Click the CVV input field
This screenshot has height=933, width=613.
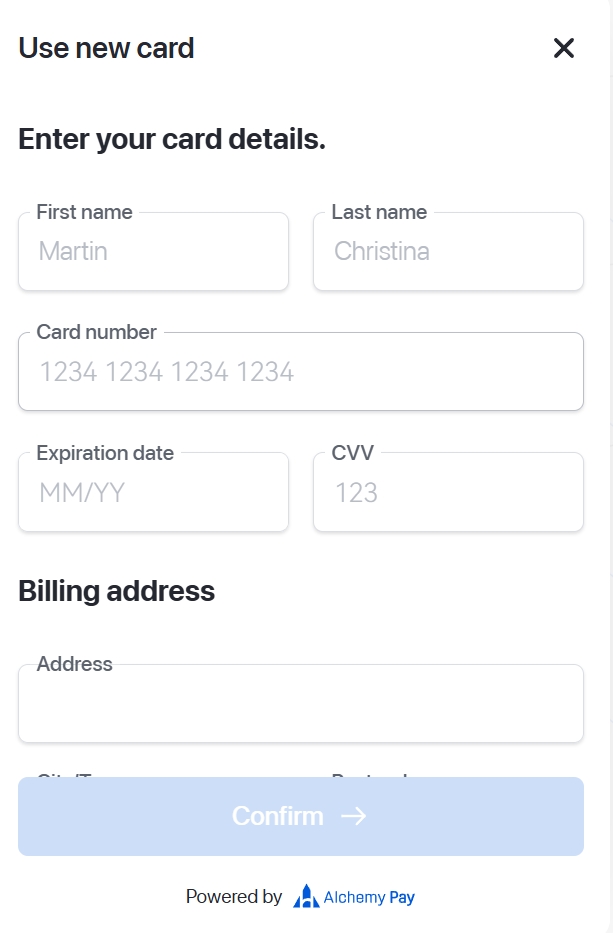pos(448,493)
